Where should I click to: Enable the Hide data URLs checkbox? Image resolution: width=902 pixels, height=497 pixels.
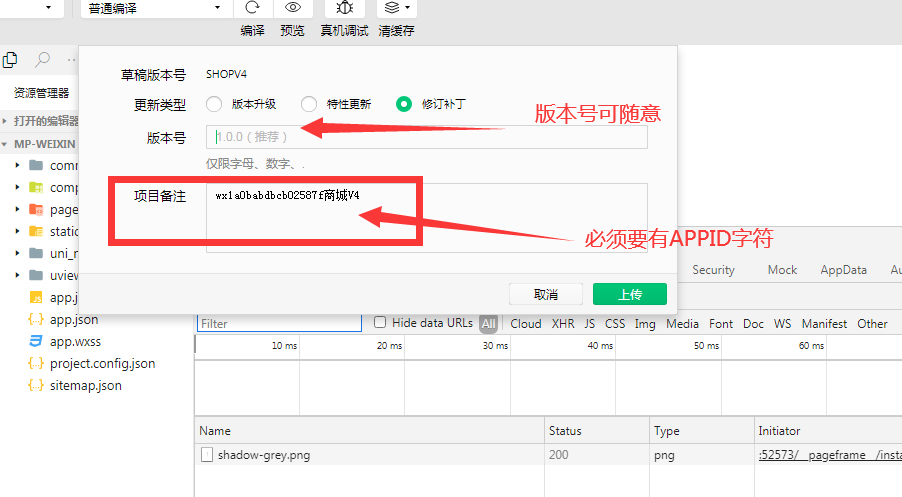click(x=380, y=323)
